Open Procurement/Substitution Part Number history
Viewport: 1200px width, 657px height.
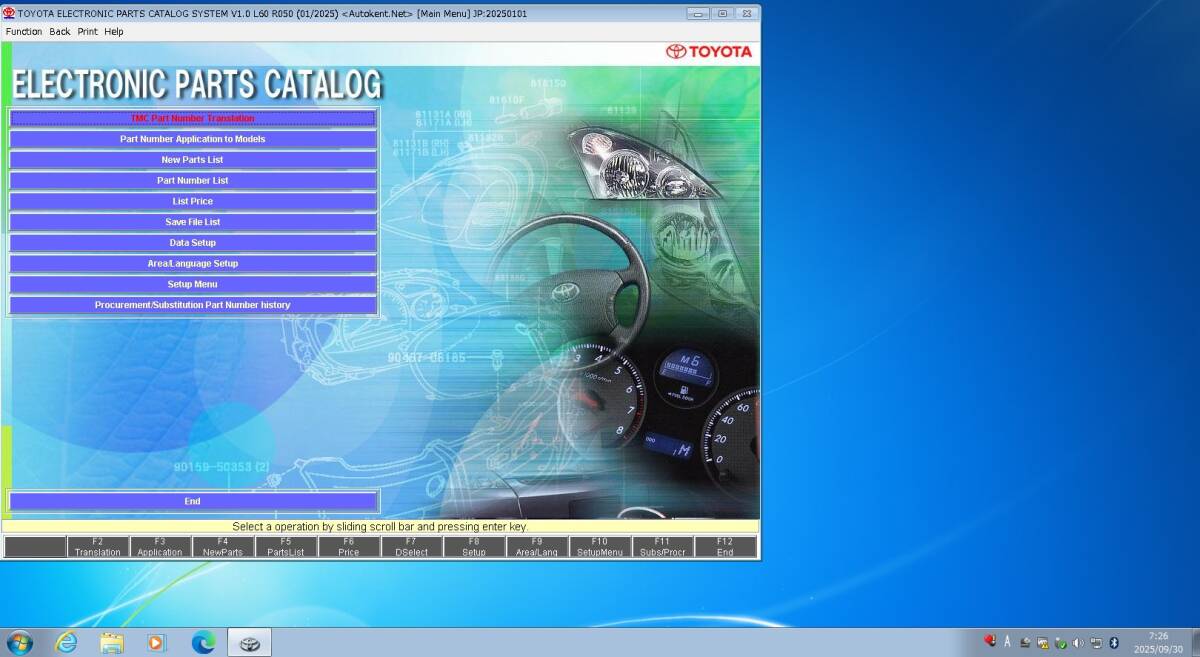pyautogui.click(x=192, y=305)
